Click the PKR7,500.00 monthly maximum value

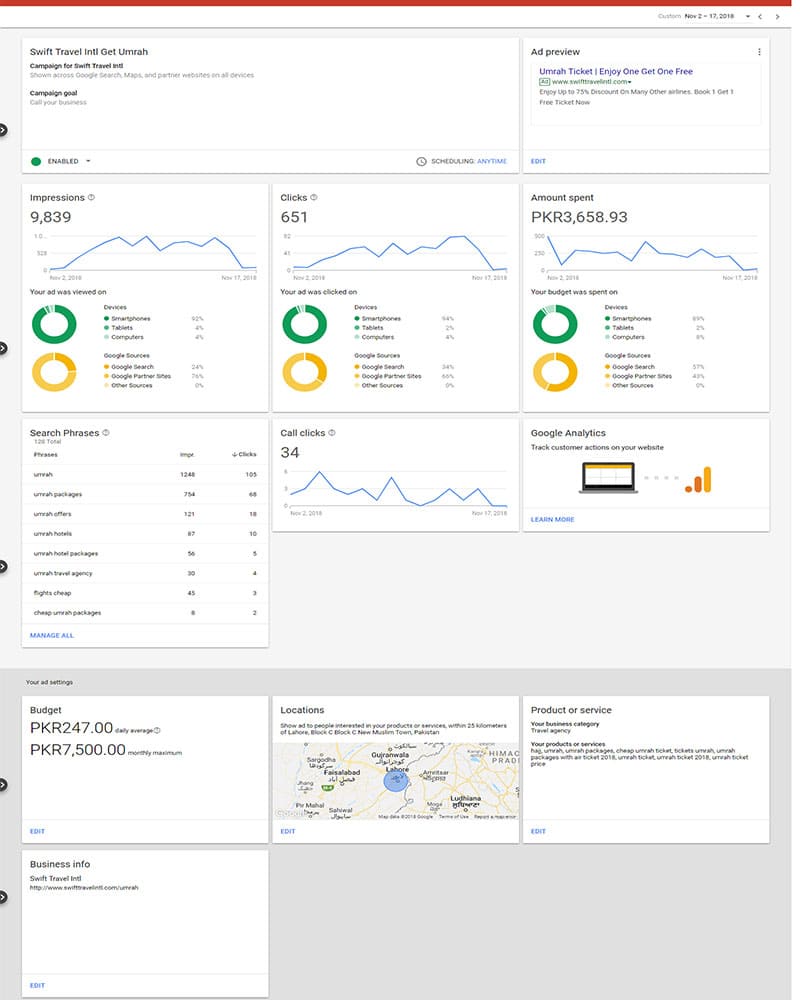(78, 750)
